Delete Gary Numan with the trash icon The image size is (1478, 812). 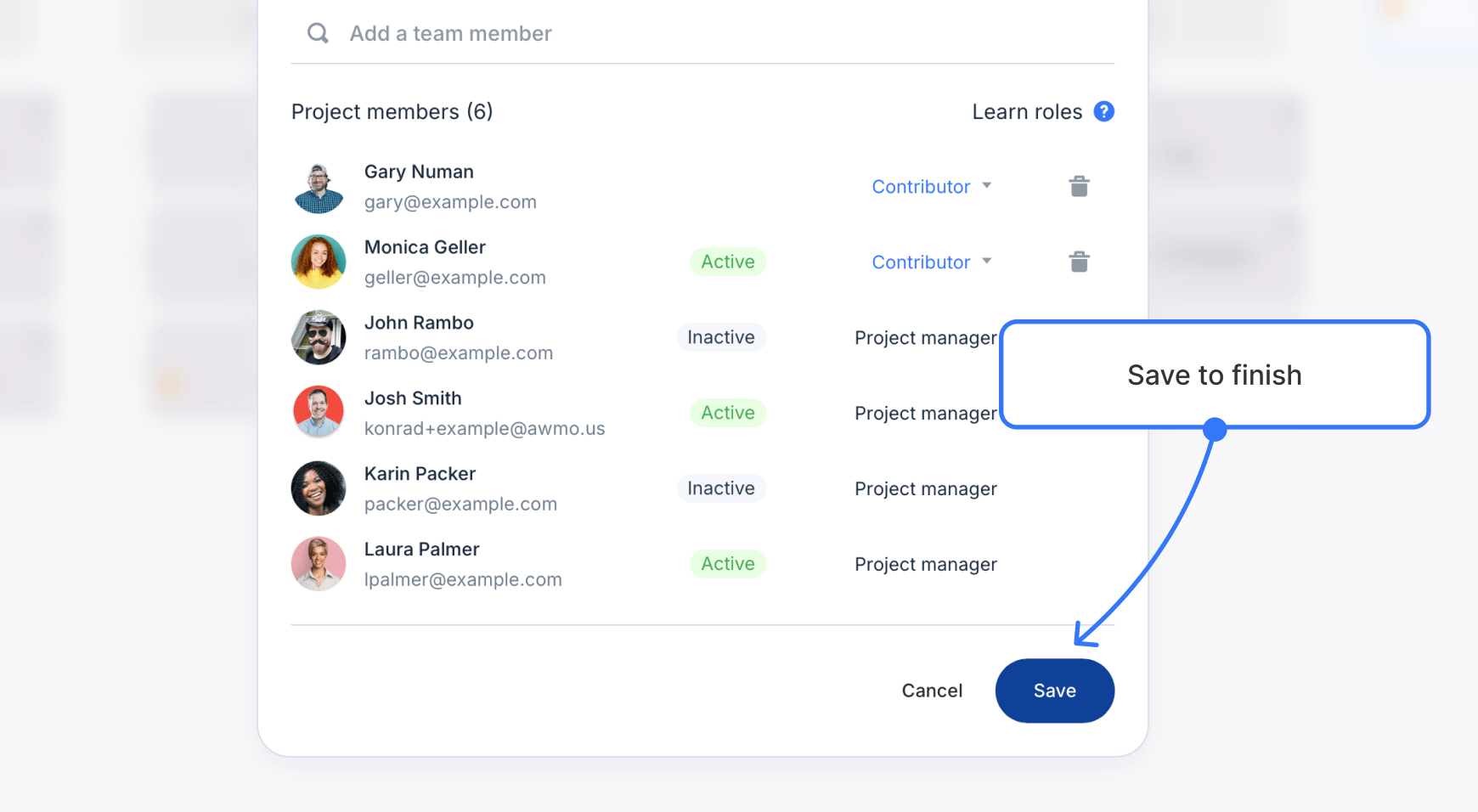(x=1079, y=186)
